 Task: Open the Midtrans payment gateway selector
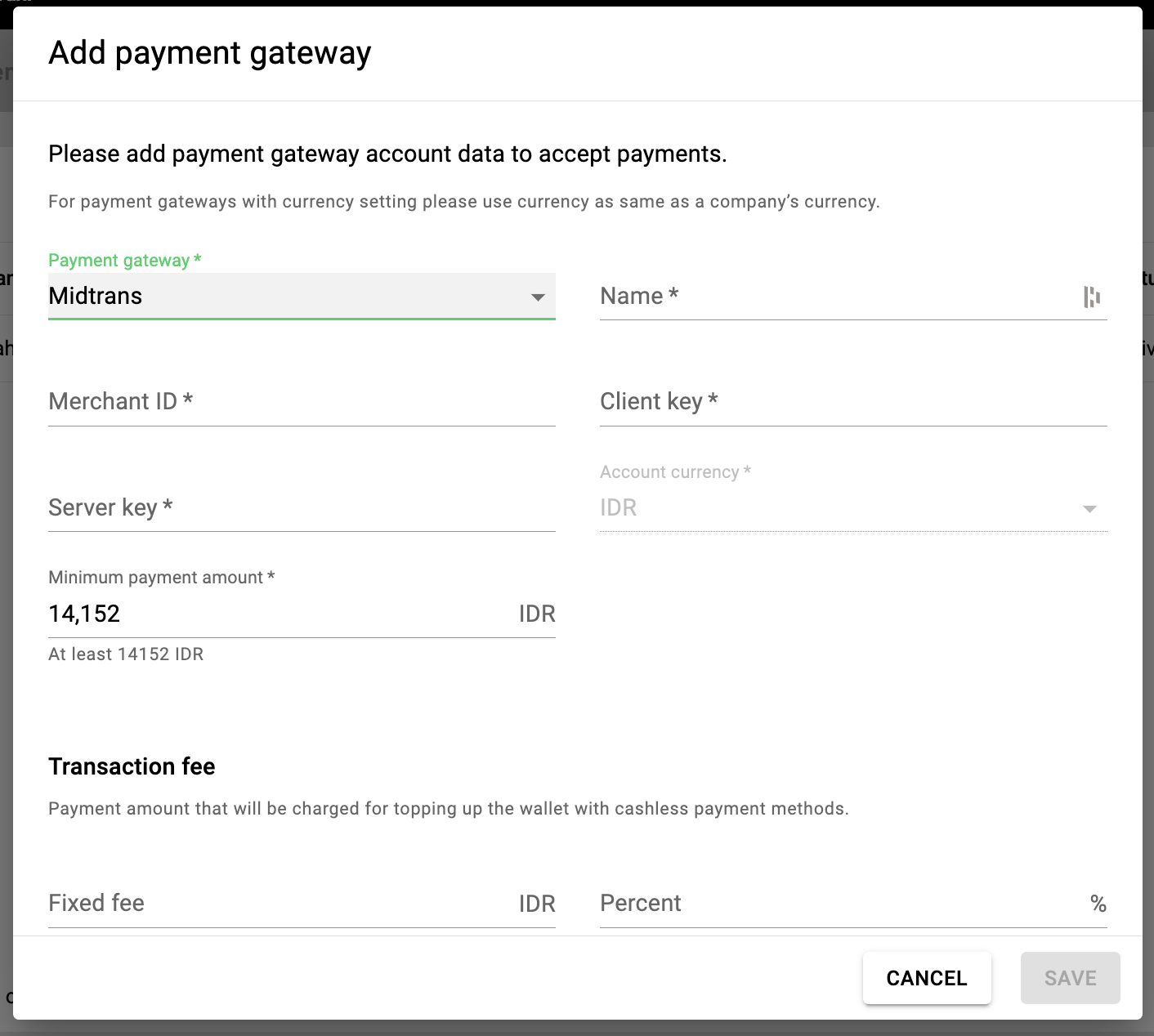coord(286,296)
